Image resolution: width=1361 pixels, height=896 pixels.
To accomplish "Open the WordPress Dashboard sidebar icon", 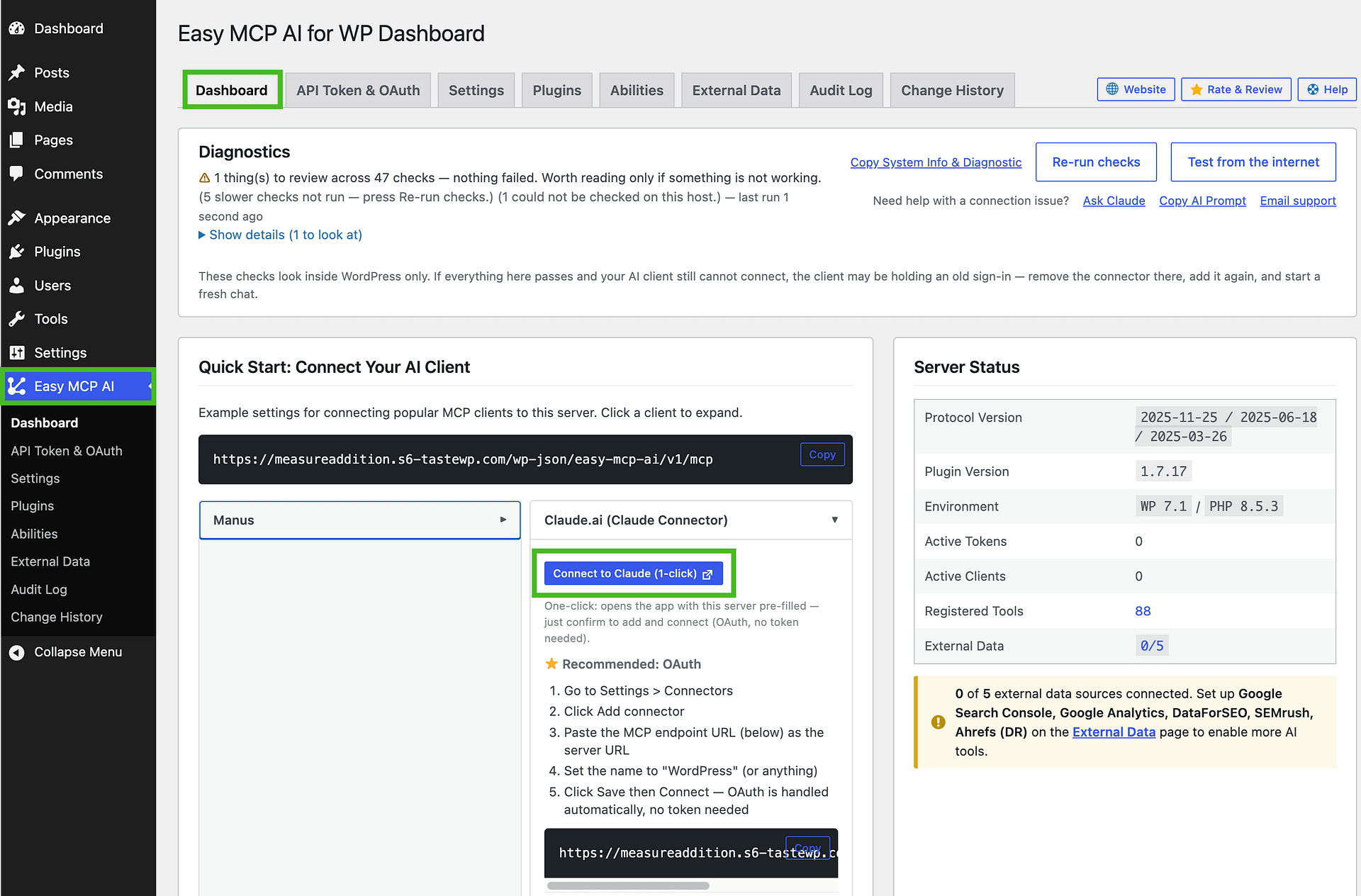I will coord(17,28).
